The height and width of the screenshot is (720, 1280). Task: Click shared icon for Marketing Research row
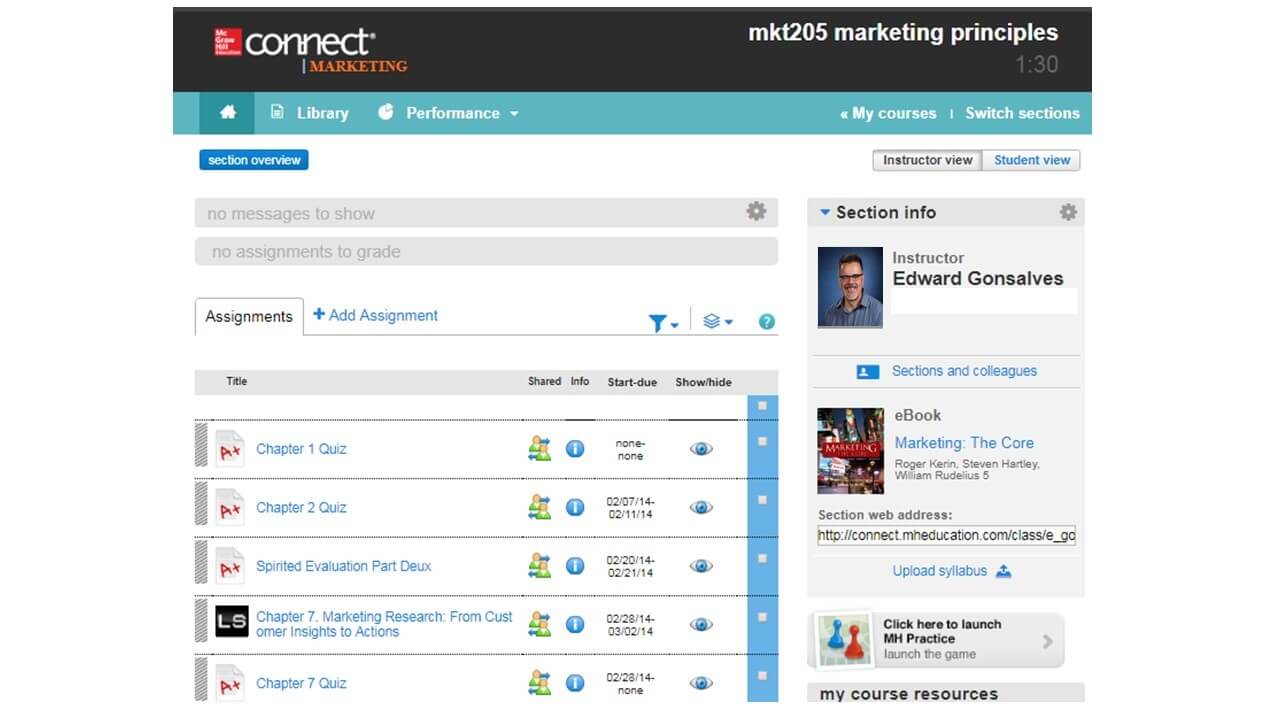coord(540,624)
